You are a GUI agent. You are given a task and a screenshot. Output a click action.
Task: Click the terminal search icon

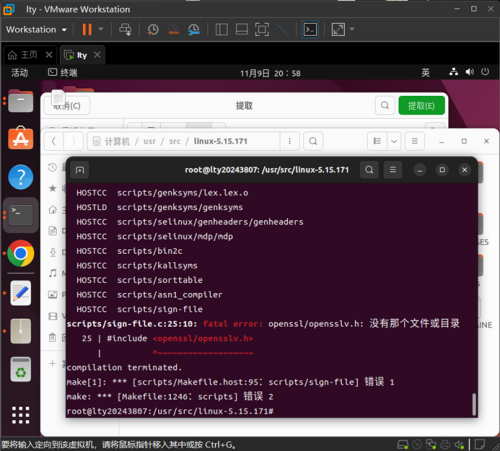click(369, 170)
